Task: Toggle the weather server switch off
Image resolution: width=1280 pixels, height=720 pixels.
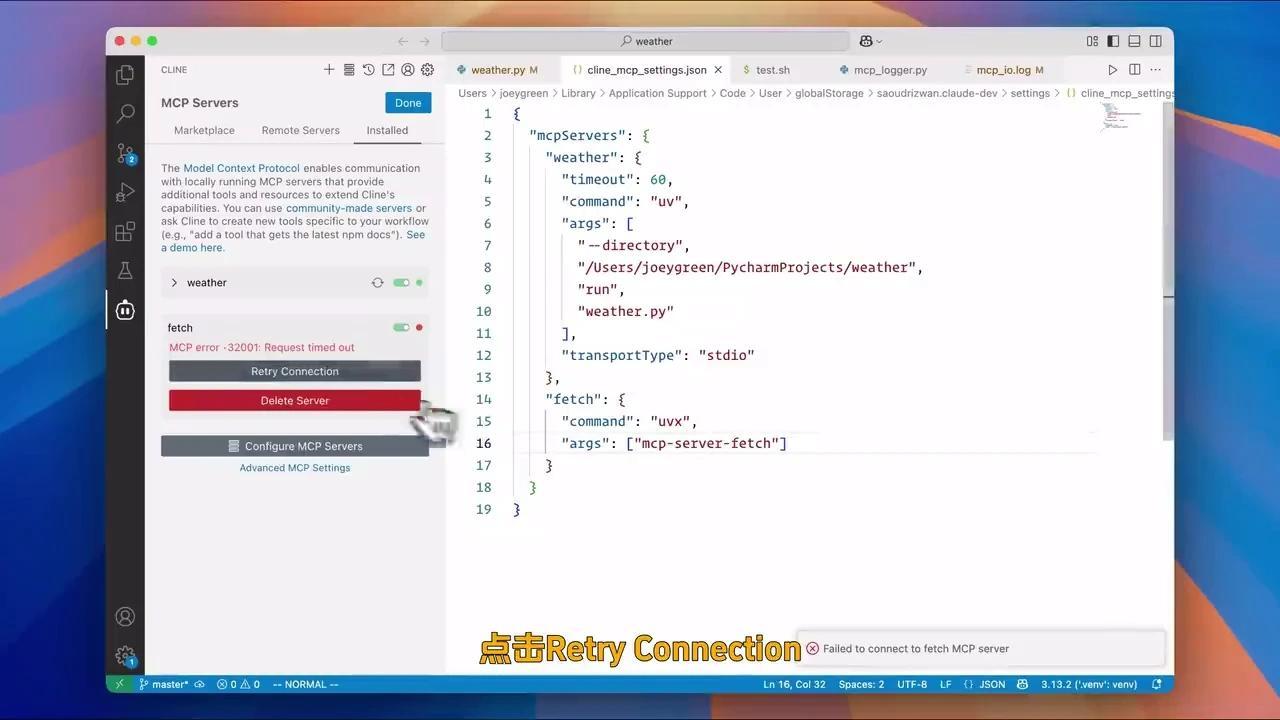Action: tap(401, 283)
